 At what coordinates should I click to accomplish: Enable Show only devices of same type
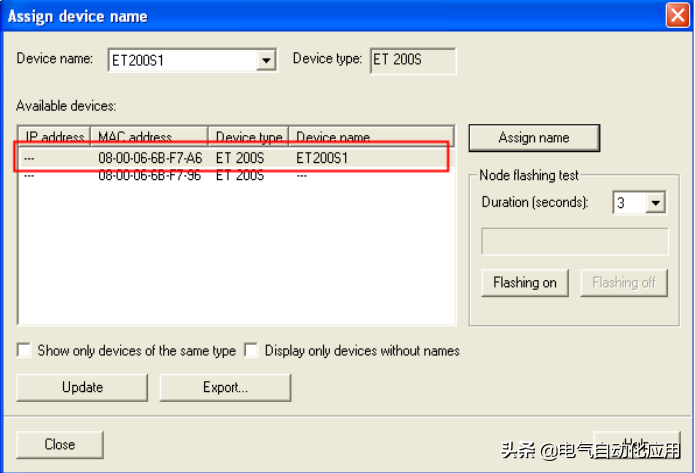(x=24, y=351)
